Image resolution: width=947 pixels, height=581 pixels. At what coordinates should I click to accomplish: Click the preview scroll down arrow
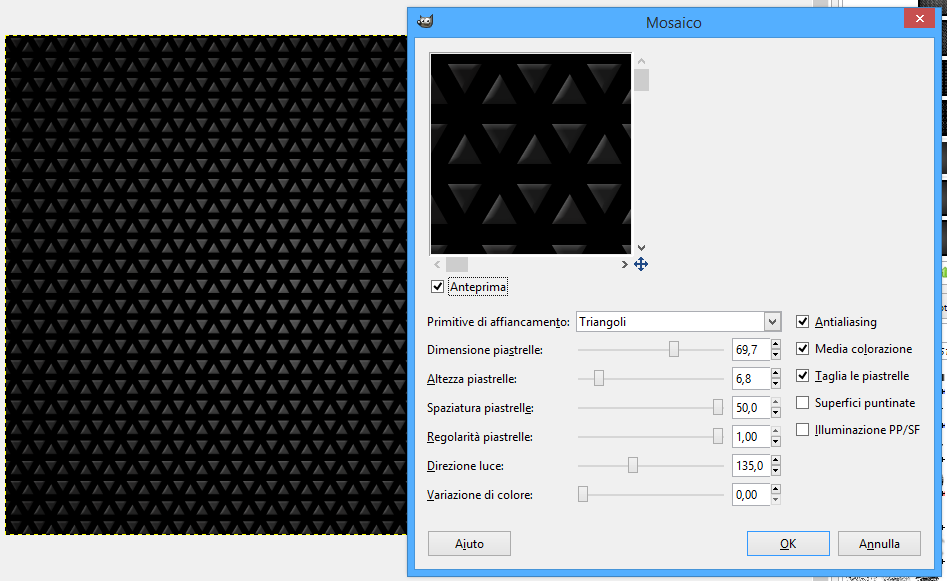[x=641, y=248]
